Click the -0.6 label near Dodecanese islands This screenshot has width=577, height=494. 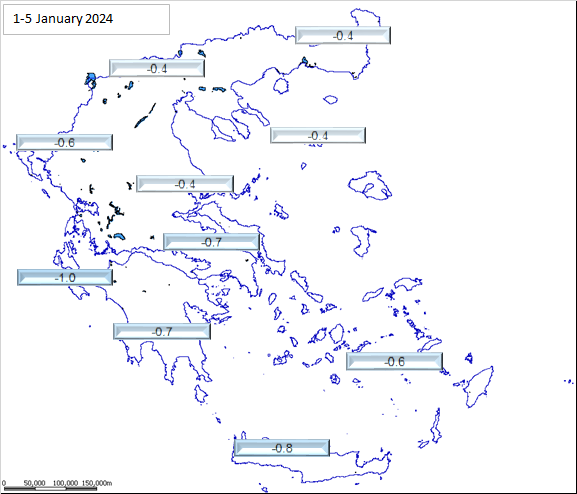394,361
